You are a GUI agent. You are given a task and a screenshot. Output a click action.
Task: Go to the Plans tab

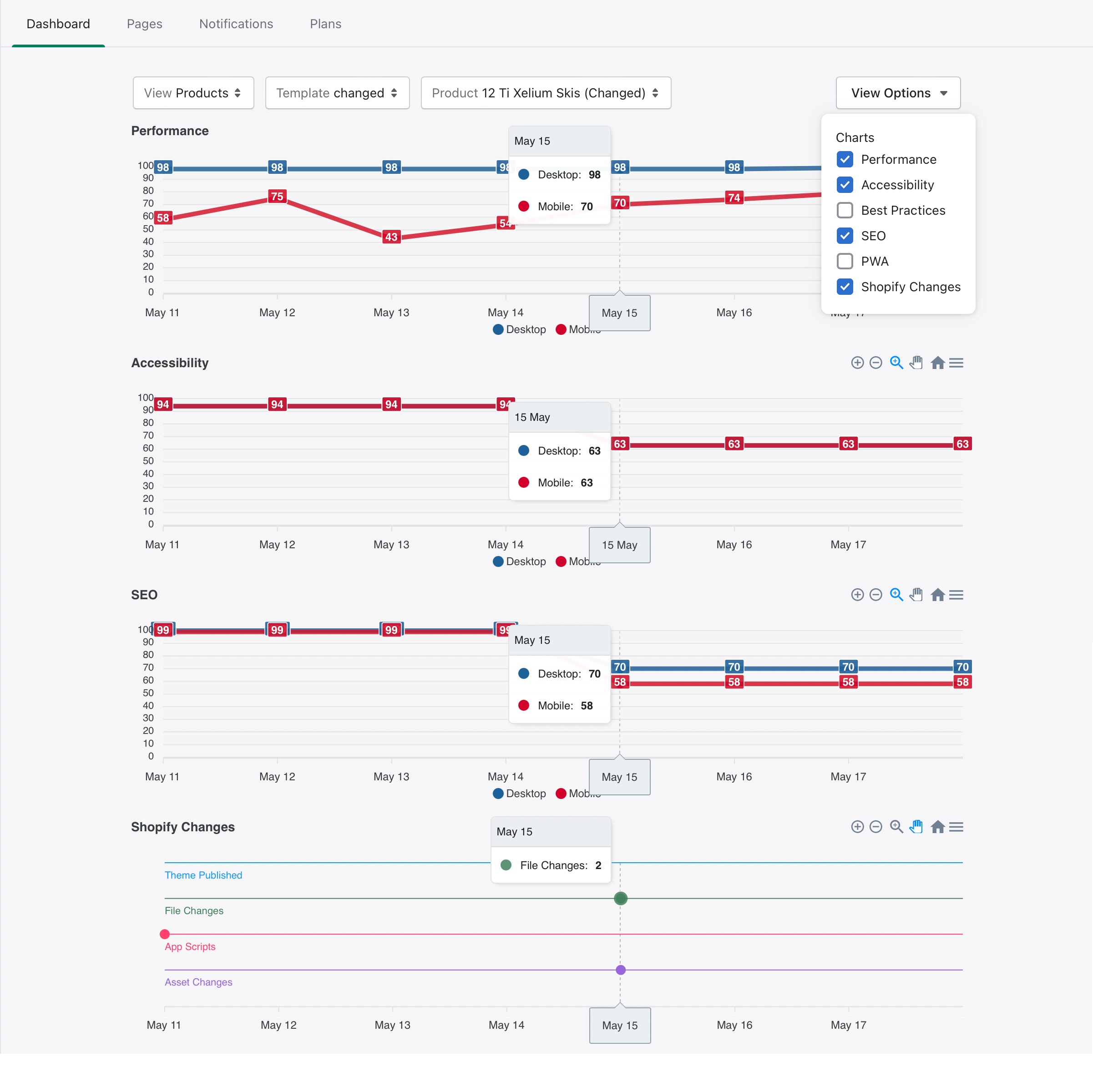[325, 24]
